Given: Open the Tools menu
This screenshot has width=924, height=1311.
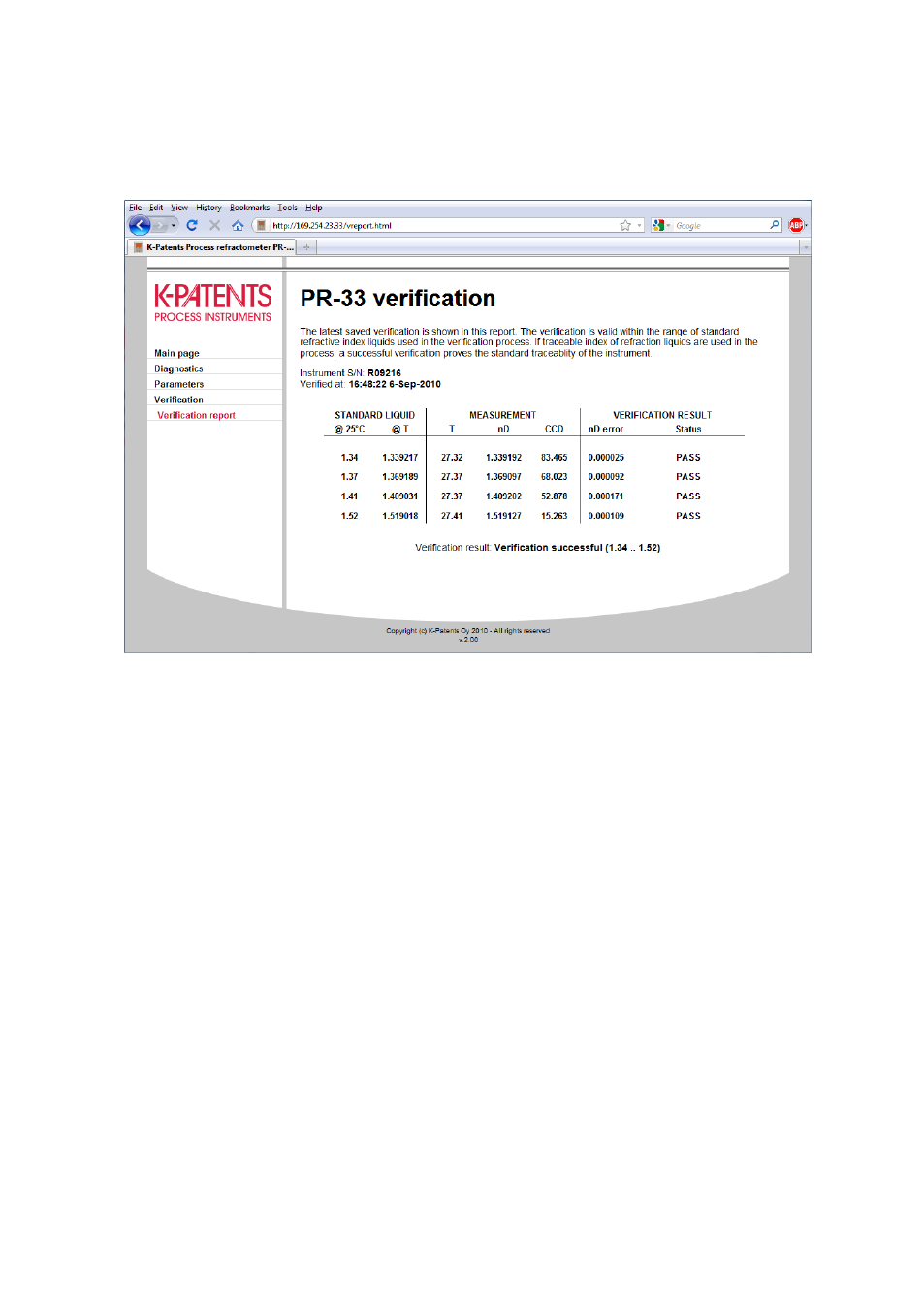Looking at the screenshot, I should [287, 208].
